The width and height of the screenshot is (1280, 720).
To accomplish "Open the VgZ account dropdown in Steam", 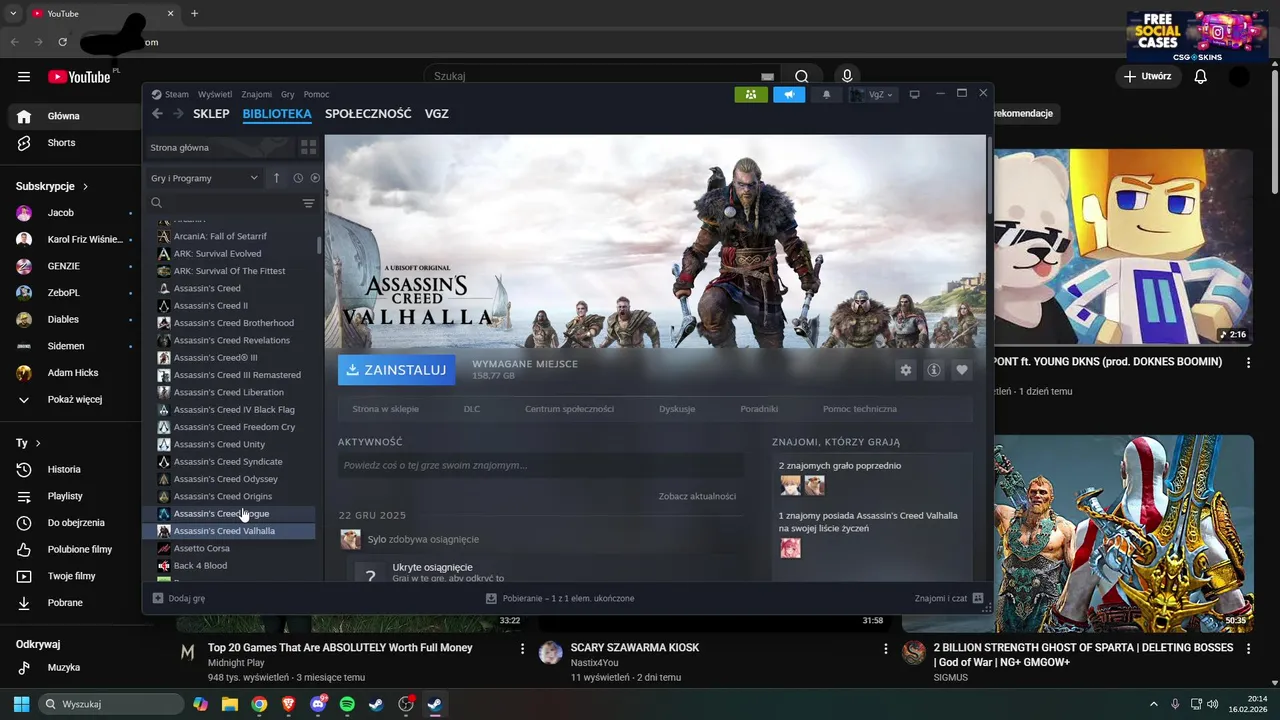I will point(872,94).
